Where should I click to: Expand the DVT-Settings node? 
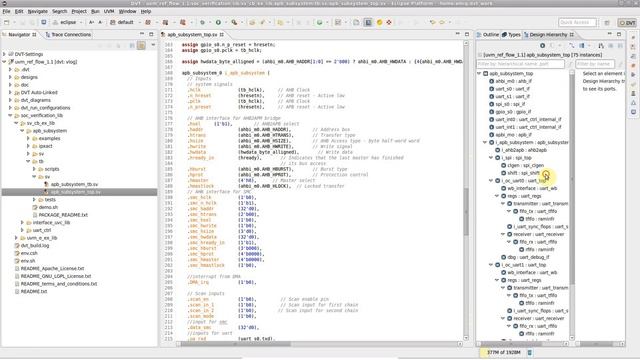4,54
